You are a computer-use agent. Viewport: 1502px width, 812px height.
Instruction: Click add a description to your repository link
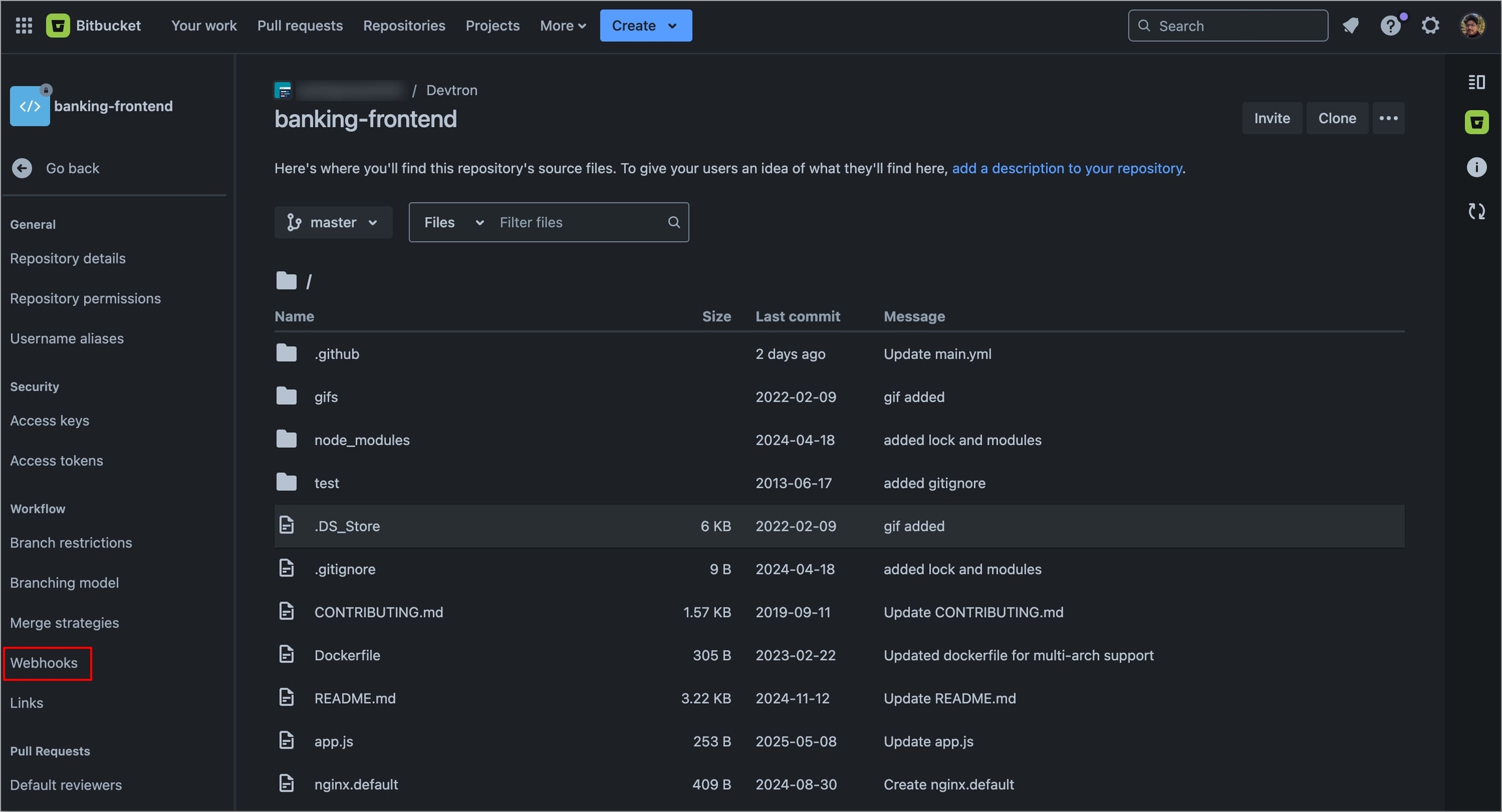pyautogui.click(x=1067, y=168)
